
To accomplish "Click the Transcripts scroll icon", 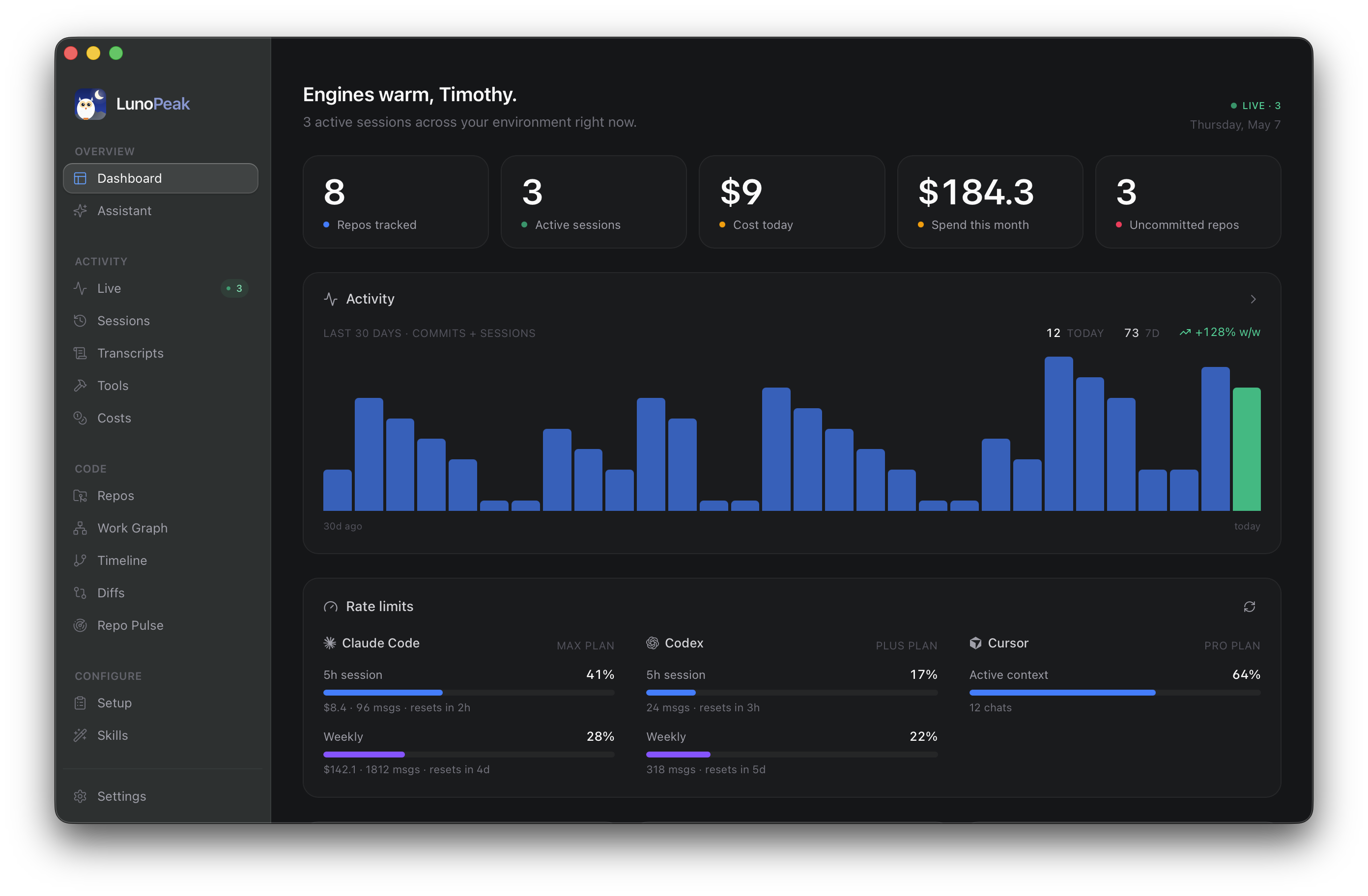I will (x=81, y=353).
